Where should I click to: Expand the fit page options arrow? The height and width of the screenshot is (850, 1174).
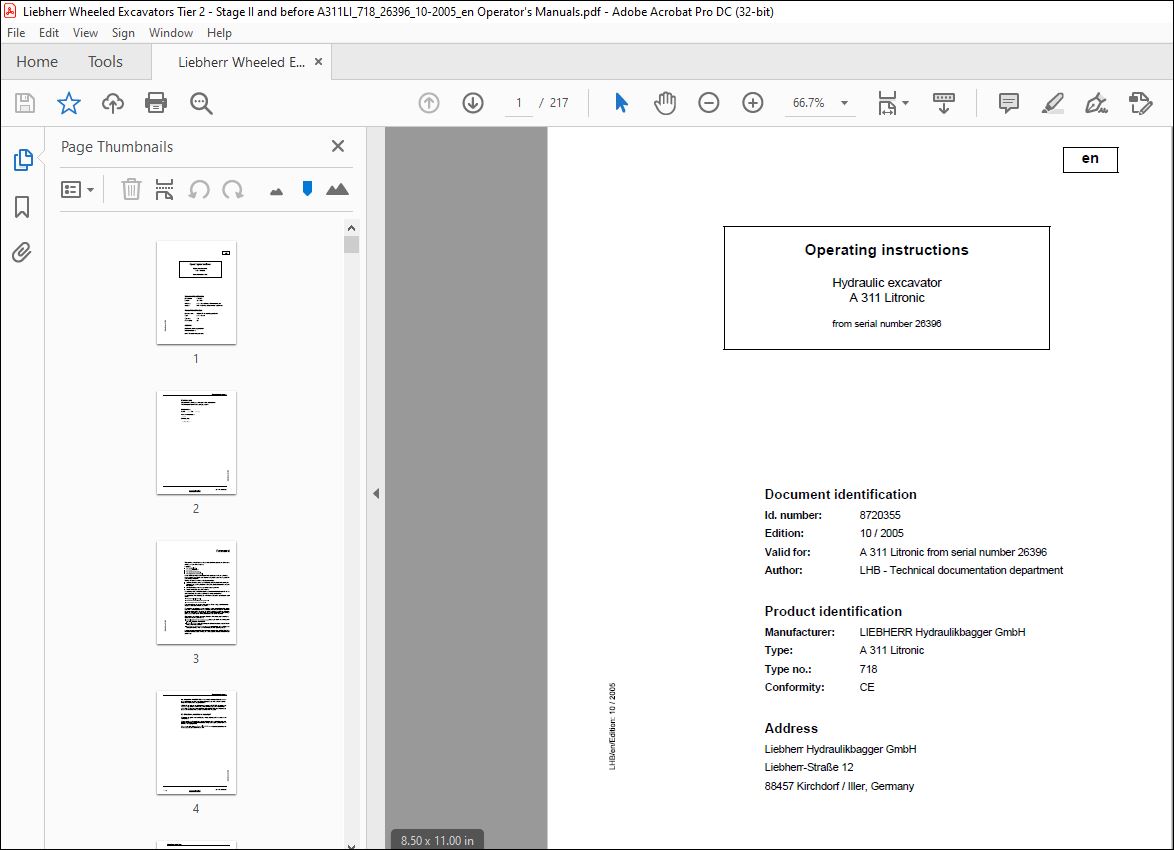tap(905, 103)
